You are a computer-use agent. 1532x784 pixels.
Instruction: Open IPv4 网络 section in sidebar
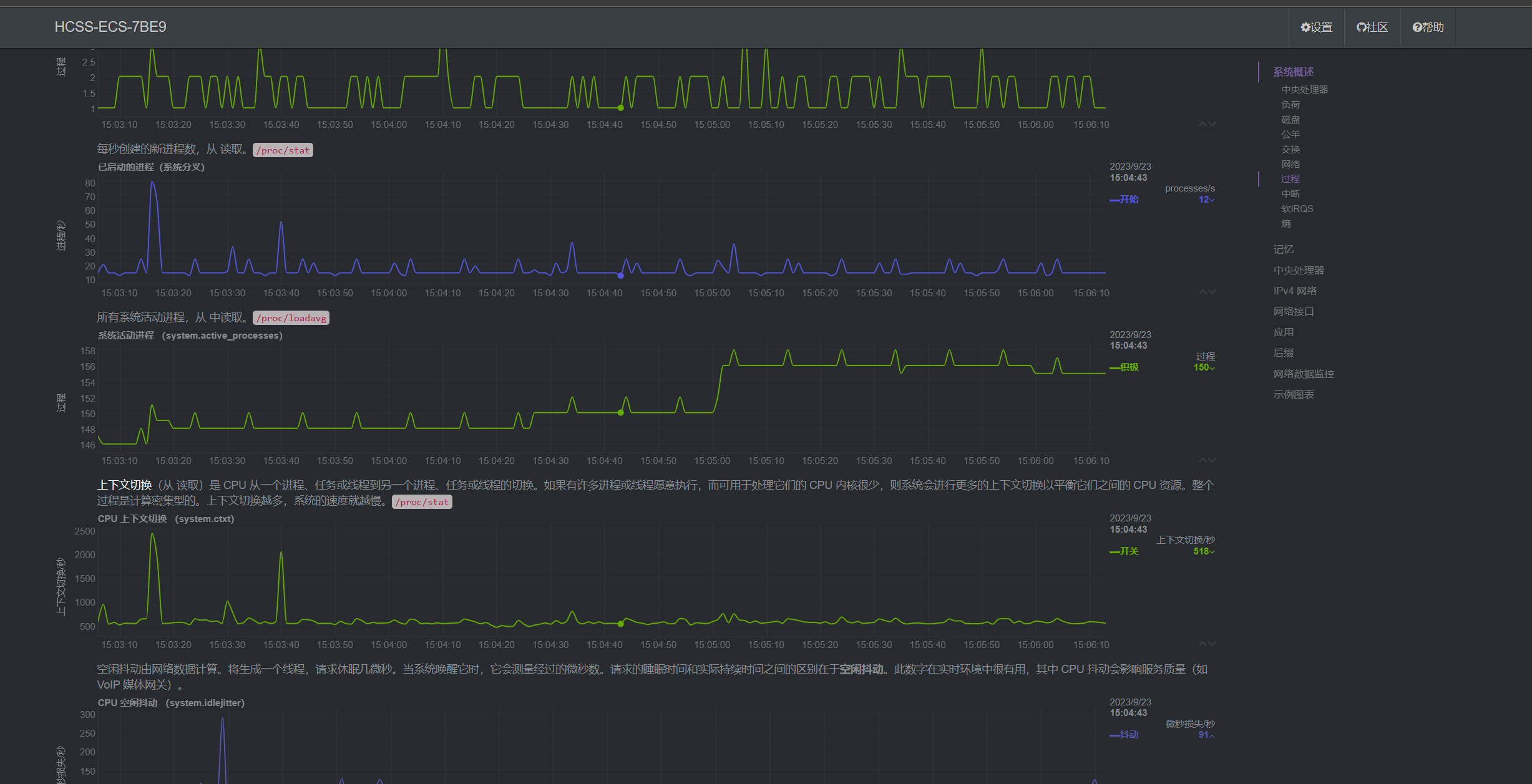(x=1295, y=291)
